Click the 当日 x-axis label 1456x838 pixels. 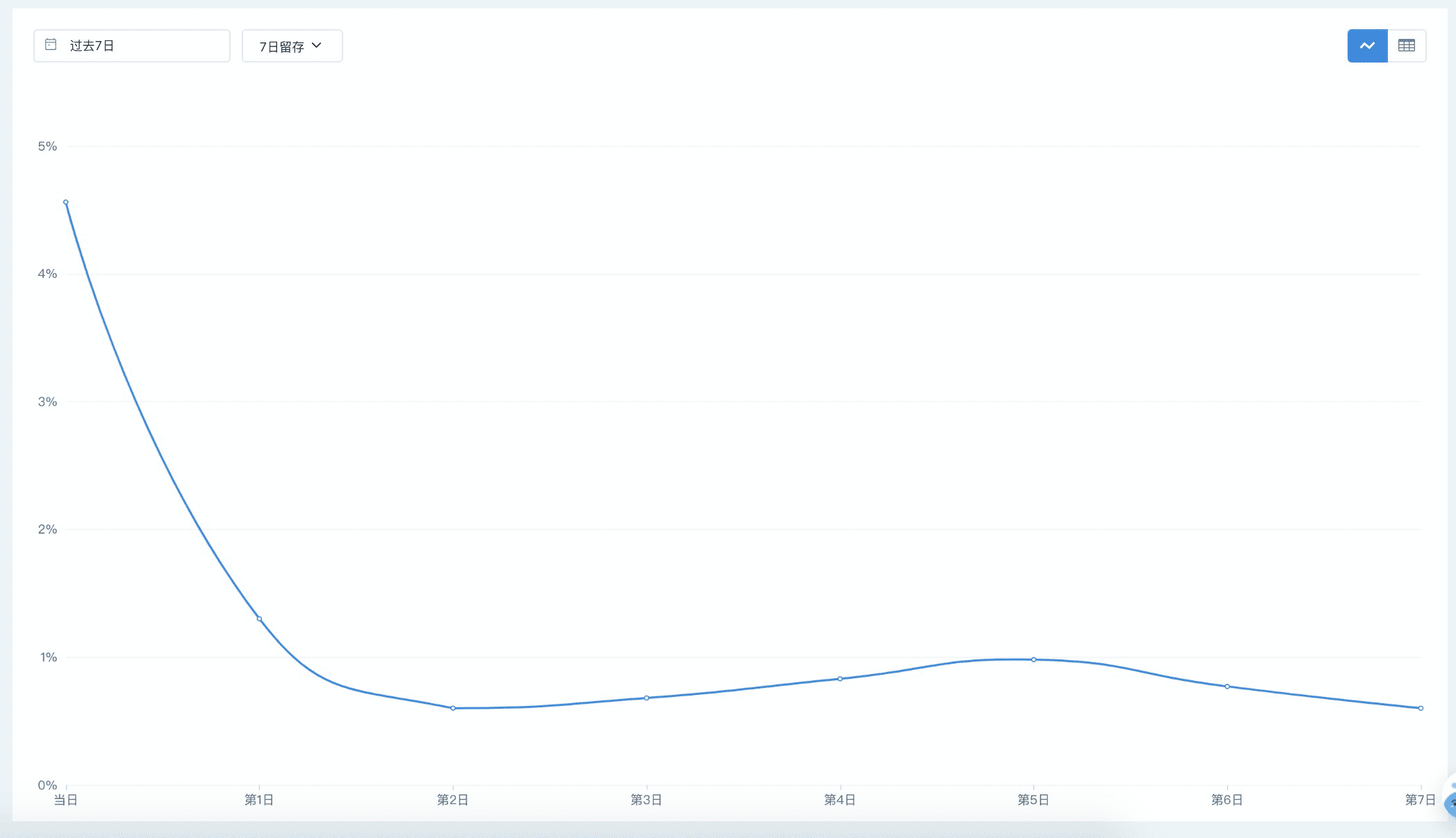click(x=66, y=800)
